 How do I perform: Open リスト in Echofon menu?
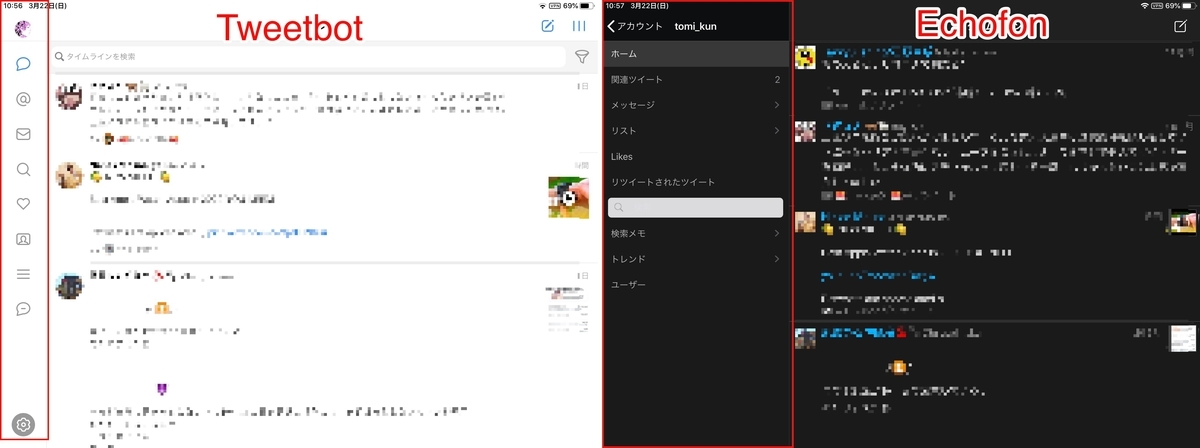click(697, 131)
